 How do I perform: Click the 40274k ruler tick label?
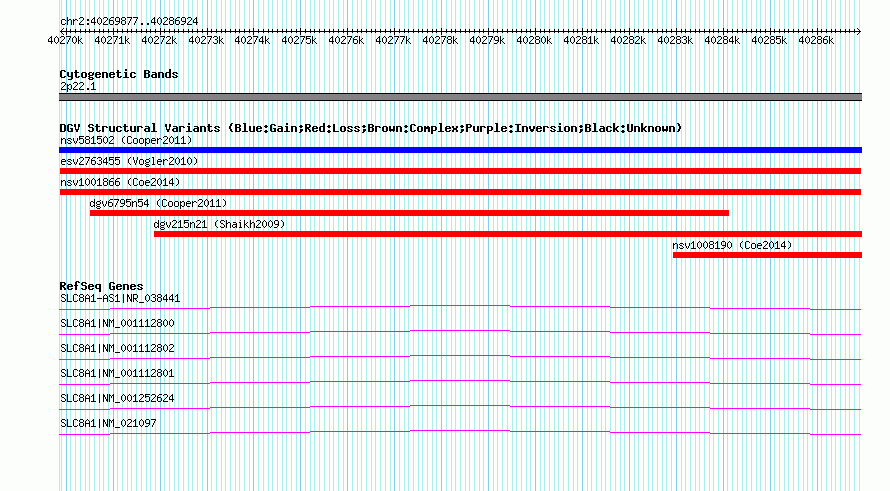pyautogui.click(x=252, y=40)
